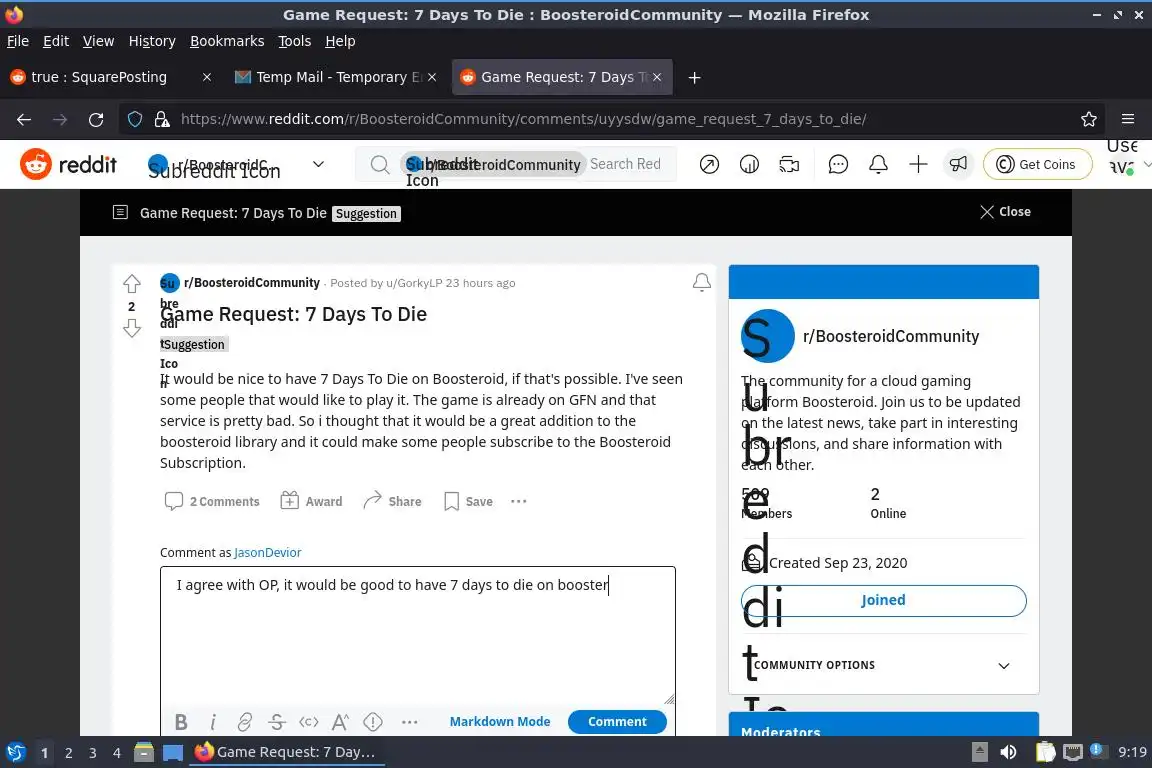Image resolution: width=1152 pixels, height=768 pixels.
Task: Open Reddit Live video icon
Action: (789, 164)
